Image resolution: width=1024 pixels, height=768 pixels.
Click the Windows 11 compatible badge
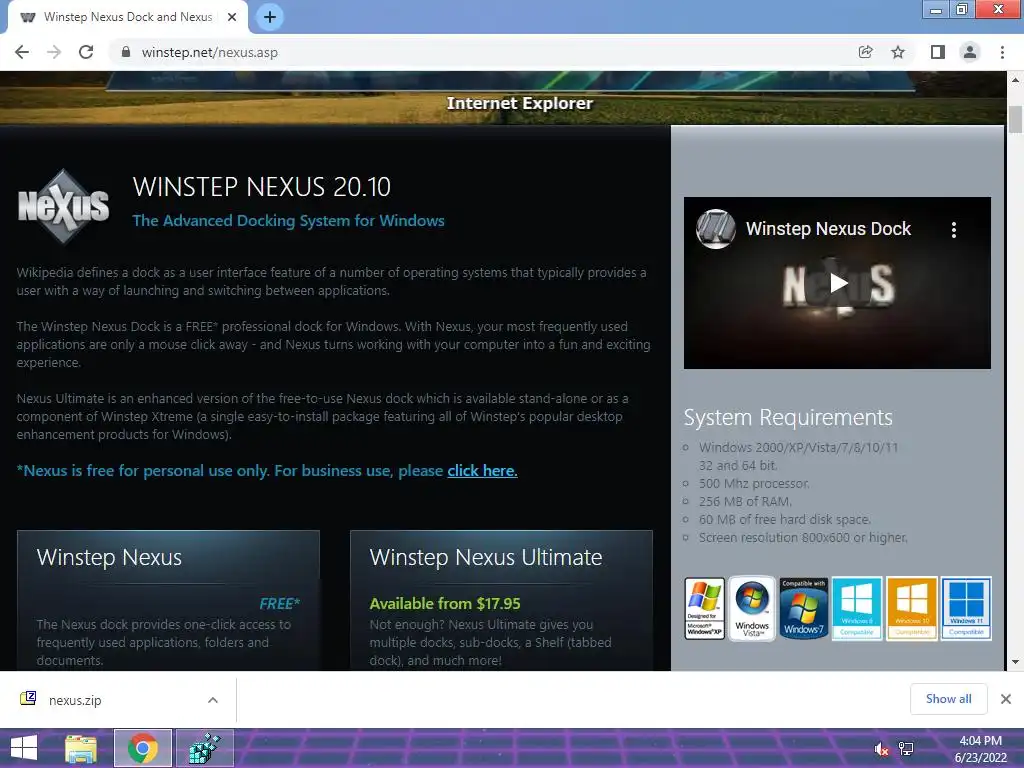tap(967, 608)
